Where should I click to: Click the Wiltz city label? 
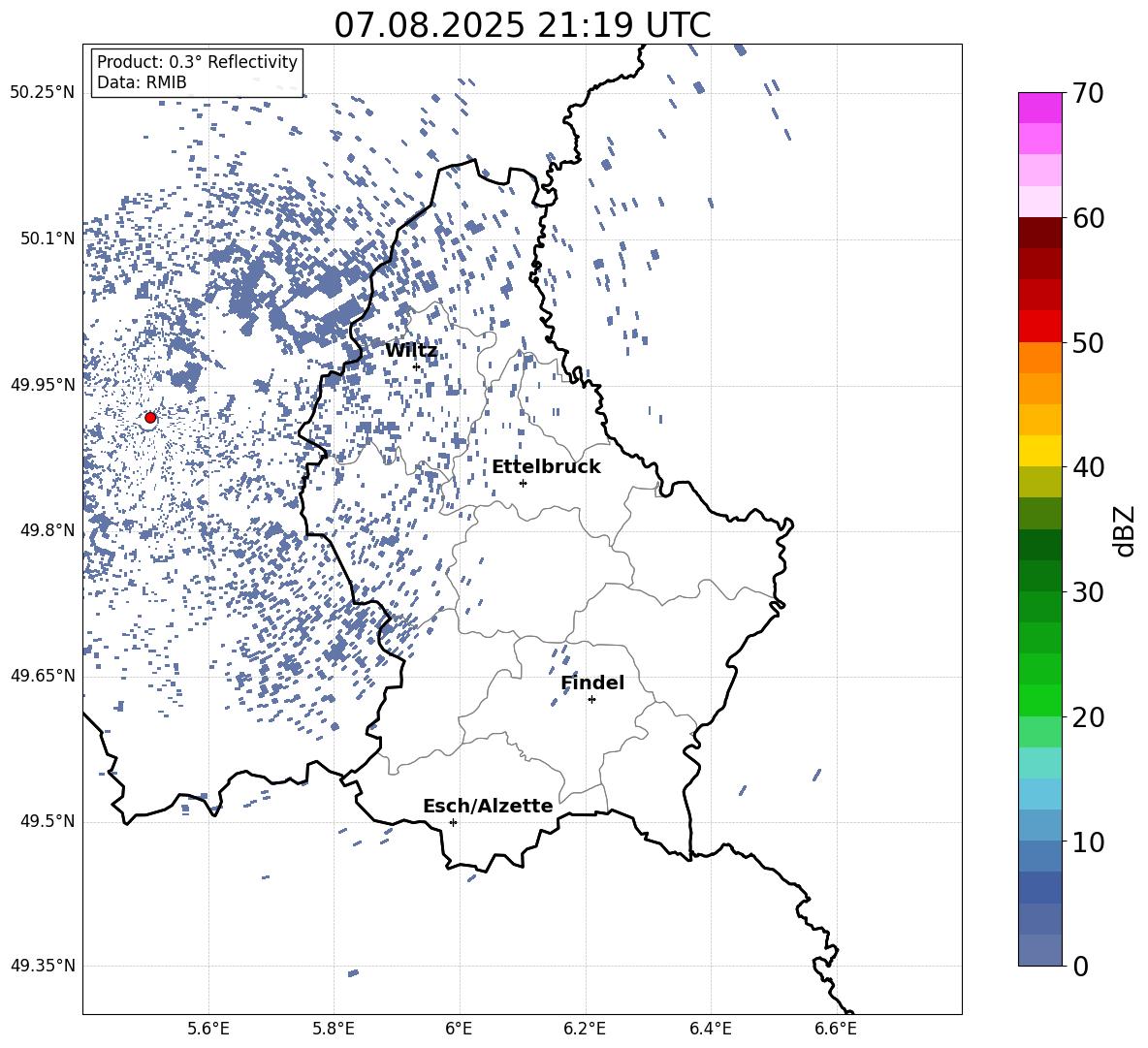pyautogui.click(x=411, y=351)
